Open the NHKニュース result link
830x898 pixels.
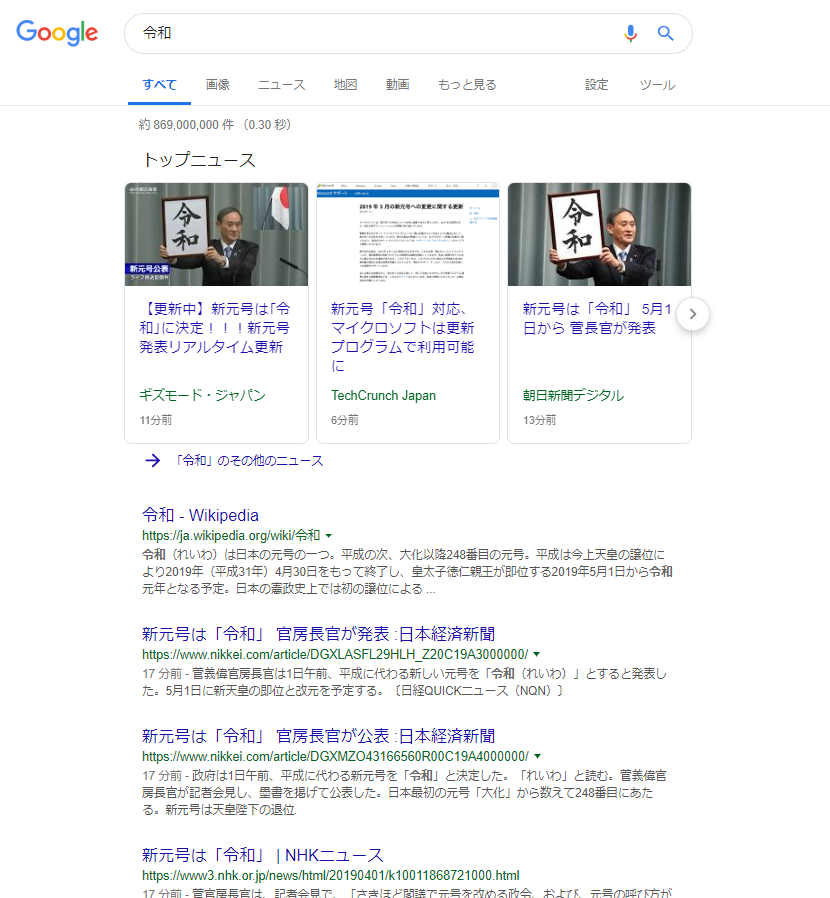(262, 855)
